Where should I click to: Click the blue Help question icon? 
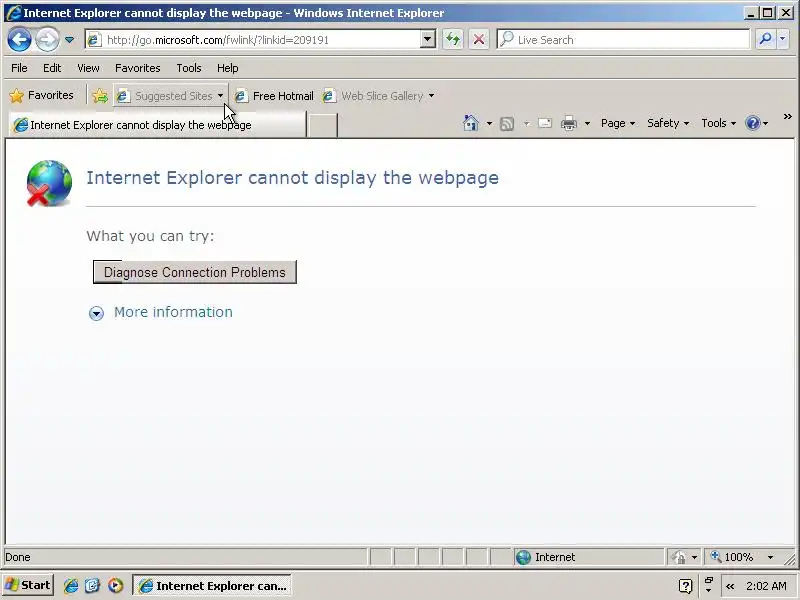[753, 123]
